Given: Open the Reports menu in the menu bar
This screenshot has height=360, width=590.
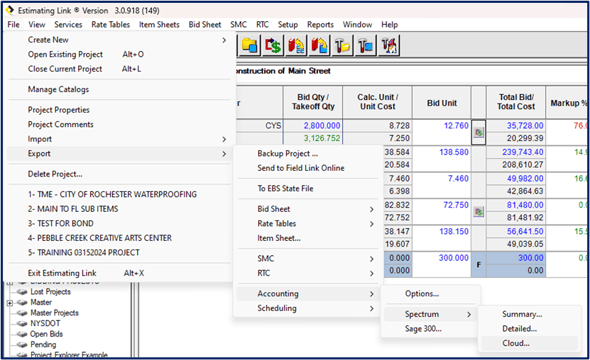Looking at the screenshot, I should (x=320, y=25).
